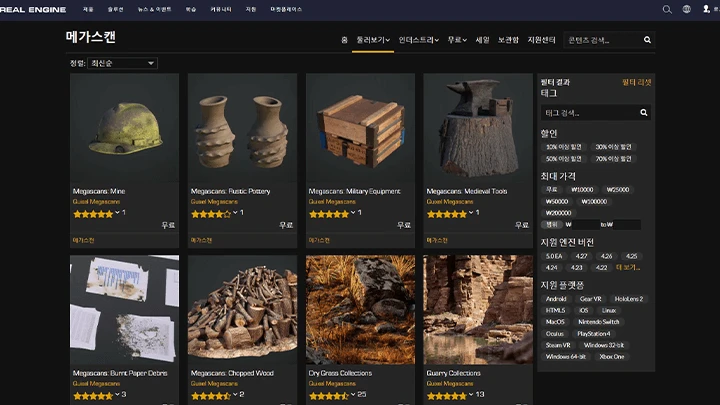The width and height of the screenshot is (720, 405).
Task: Click star rating of Megascans: Mine
Action: 93,214
